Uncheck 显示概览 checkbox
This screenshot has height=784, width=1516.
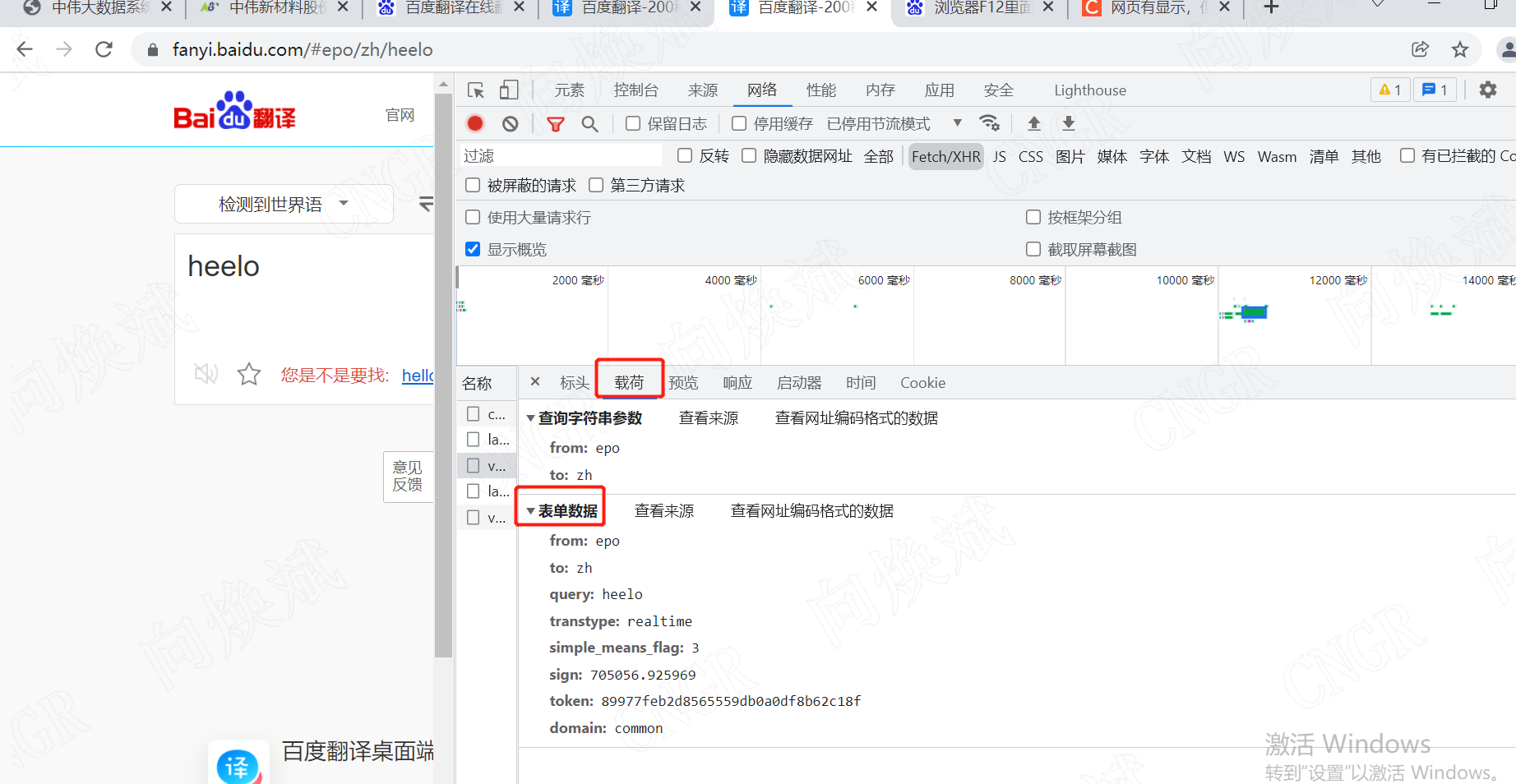coord(473,249)
